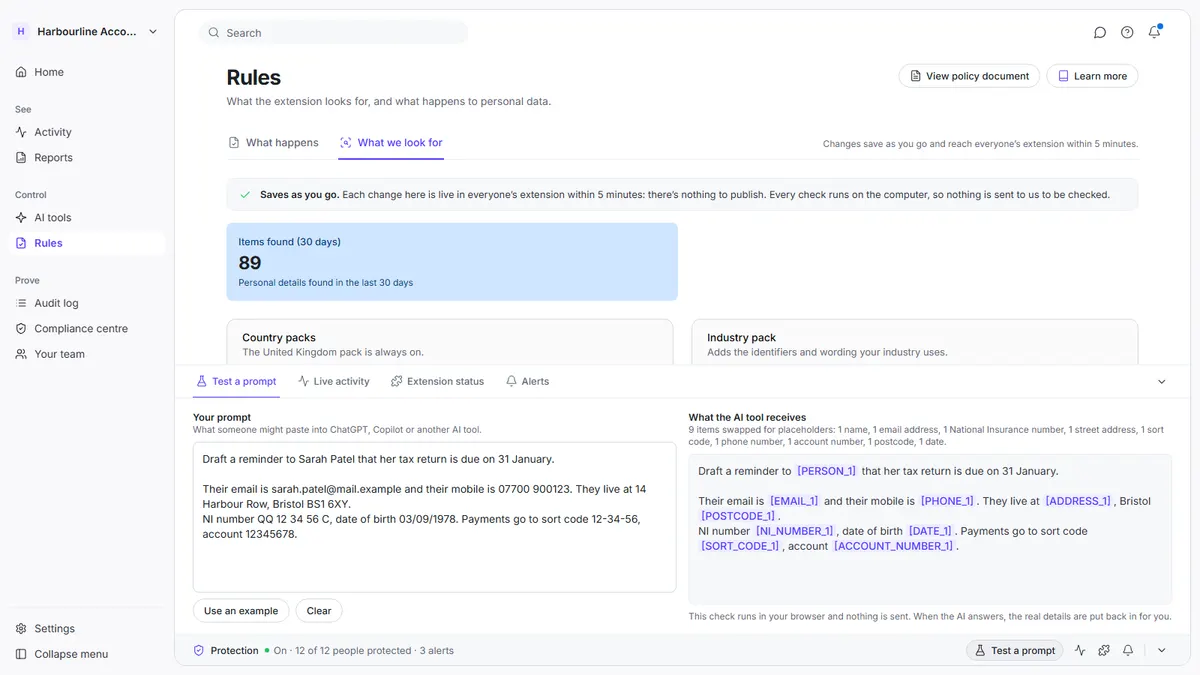This screenshot has width=1200, height=675.
Task: Click the [ADDRESS_1] placeholder tag
Action: click(1078, 501)
